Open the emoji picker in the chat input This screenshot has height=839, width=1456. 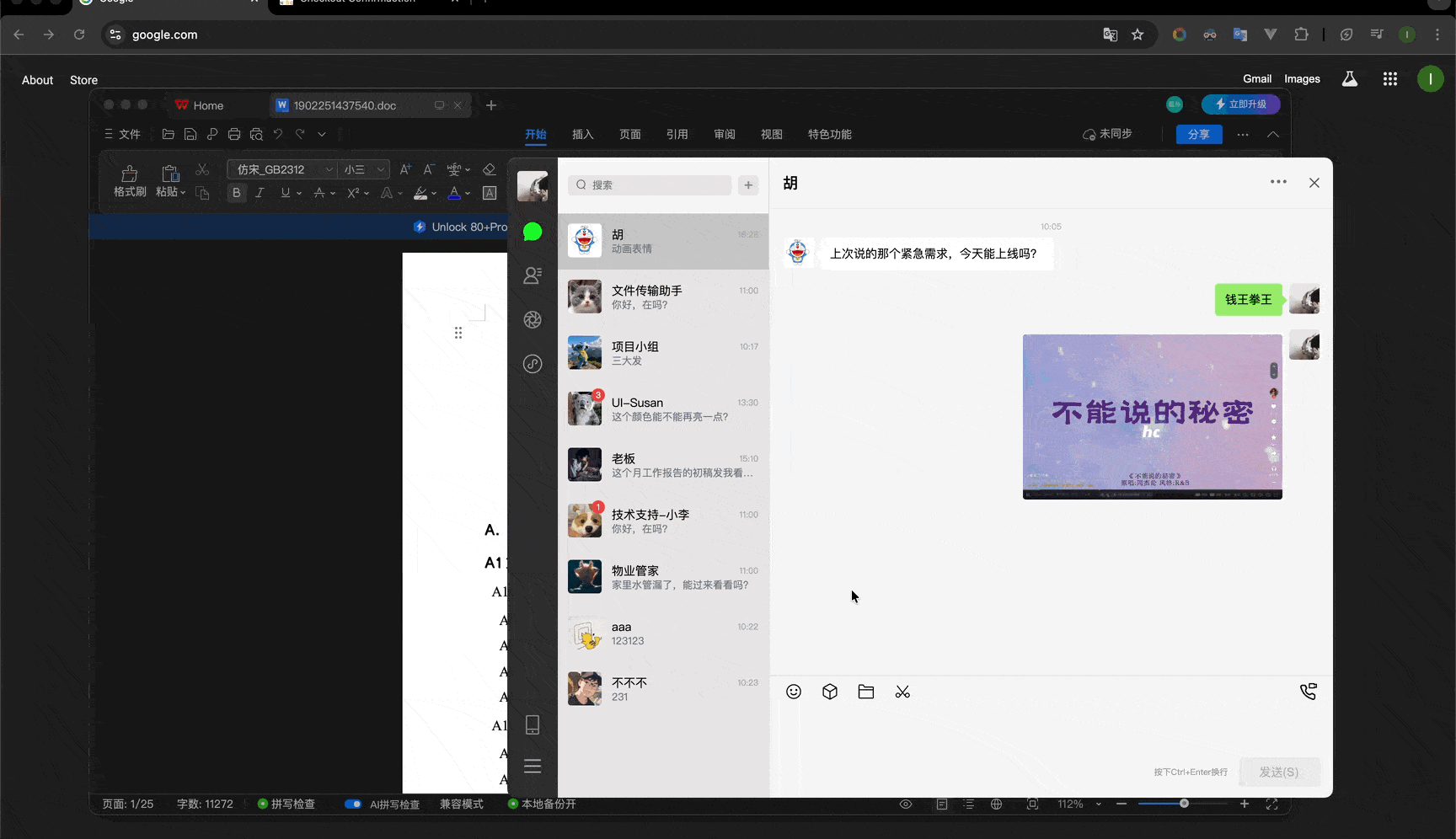(x=793, y=691)
